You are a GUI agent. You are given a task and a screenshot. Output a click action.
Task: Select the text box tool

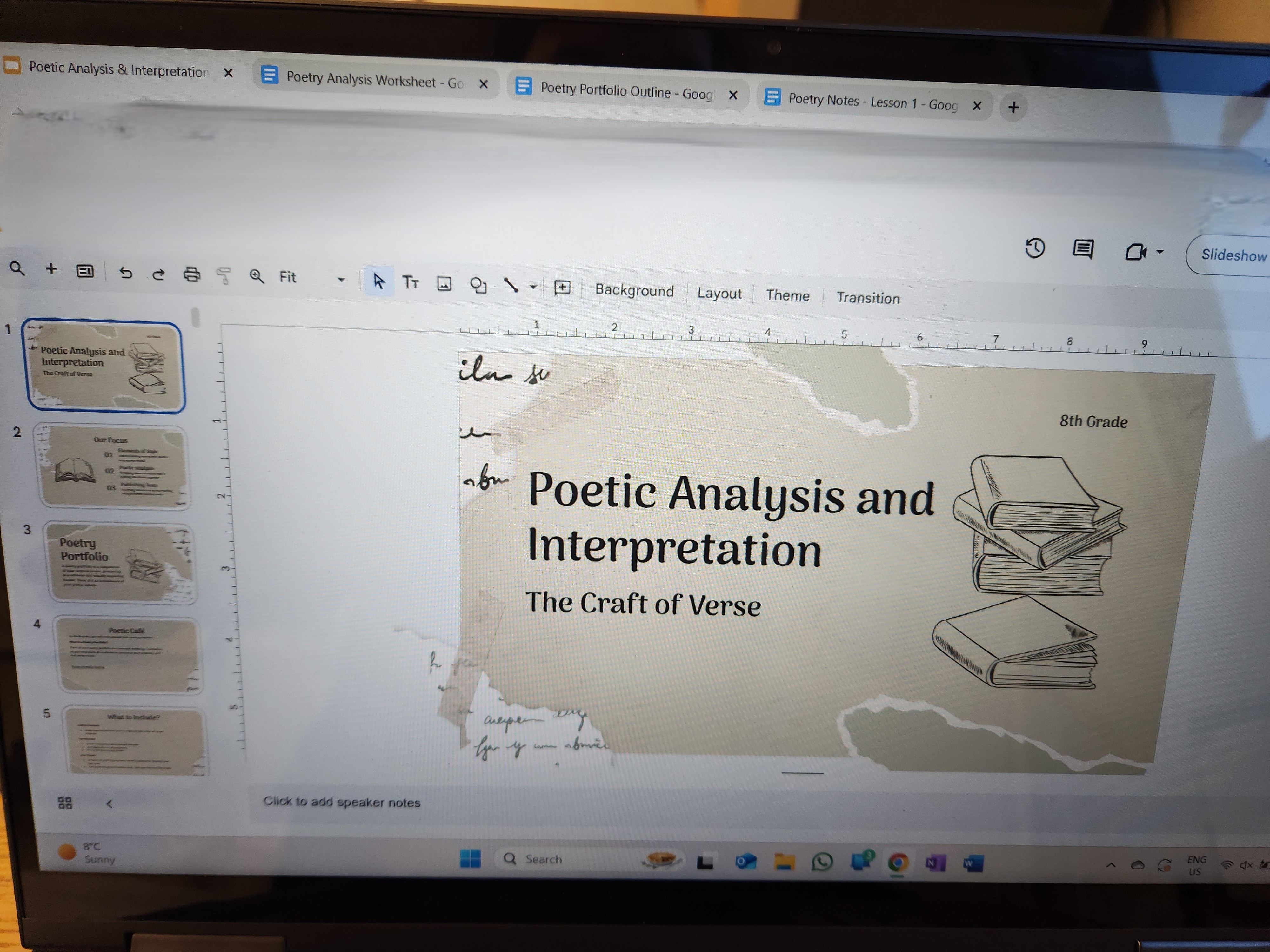tap(411, 282)
